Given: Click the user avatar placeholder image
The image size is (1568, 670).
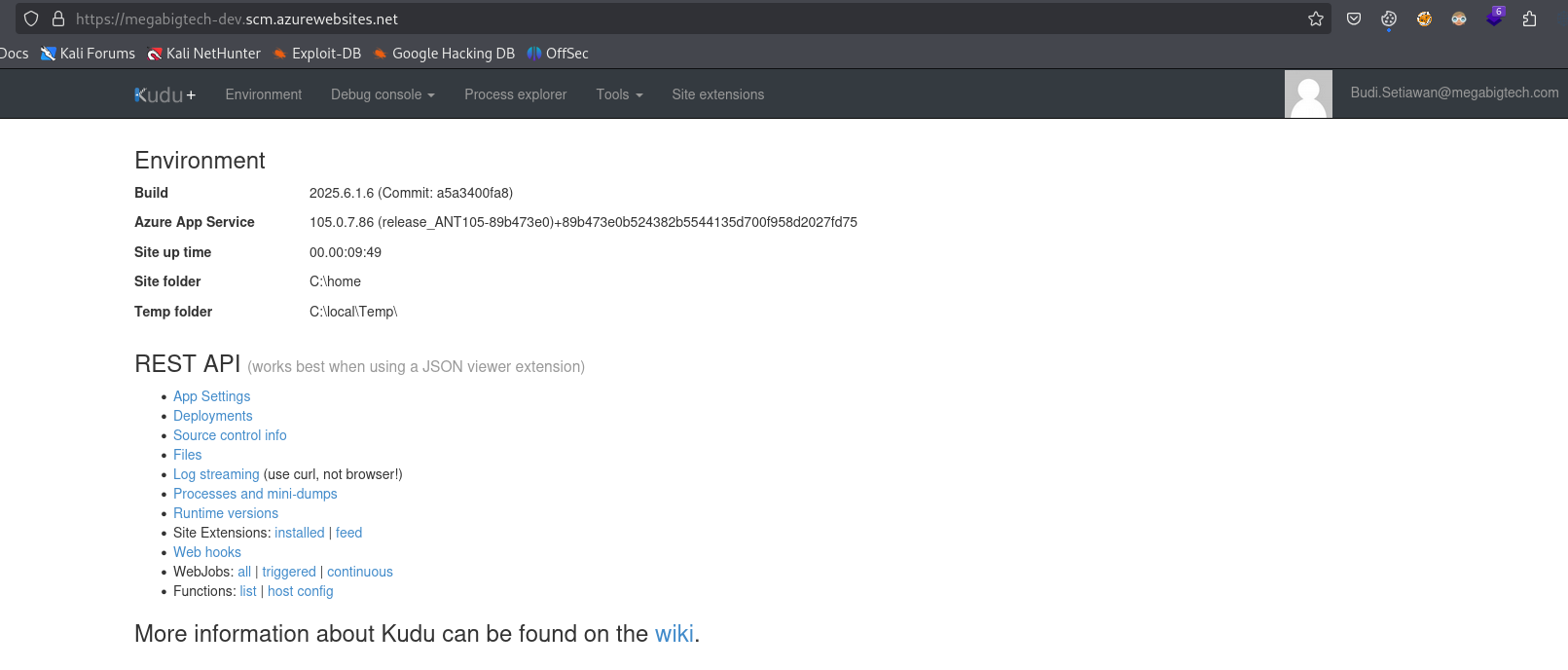Looking at the screenshot, I should (1308, 94).
